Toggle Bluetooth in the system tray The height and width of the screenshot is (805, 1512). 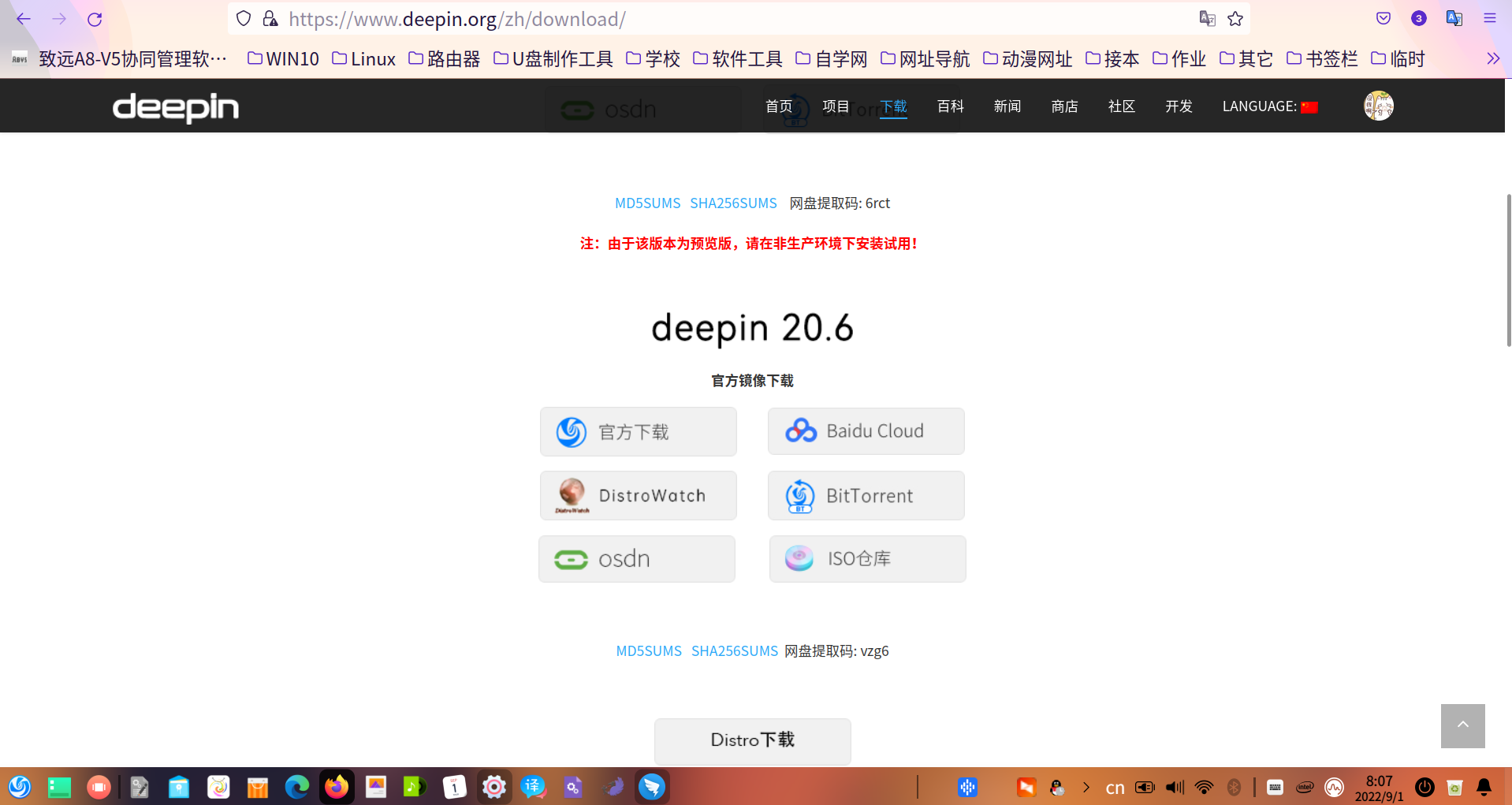click(1235, 787)
